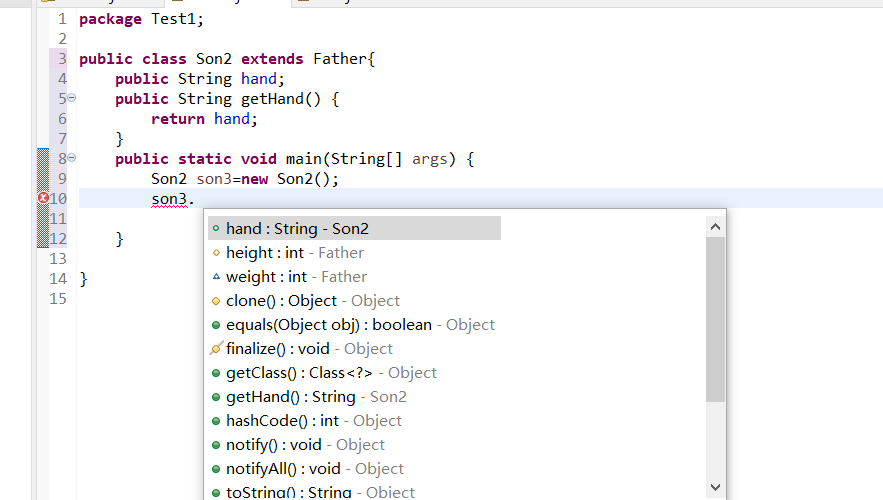
Task: Choose 'equals(Object obj) : boolean' proposal
Action: click(x=354, y=324)
